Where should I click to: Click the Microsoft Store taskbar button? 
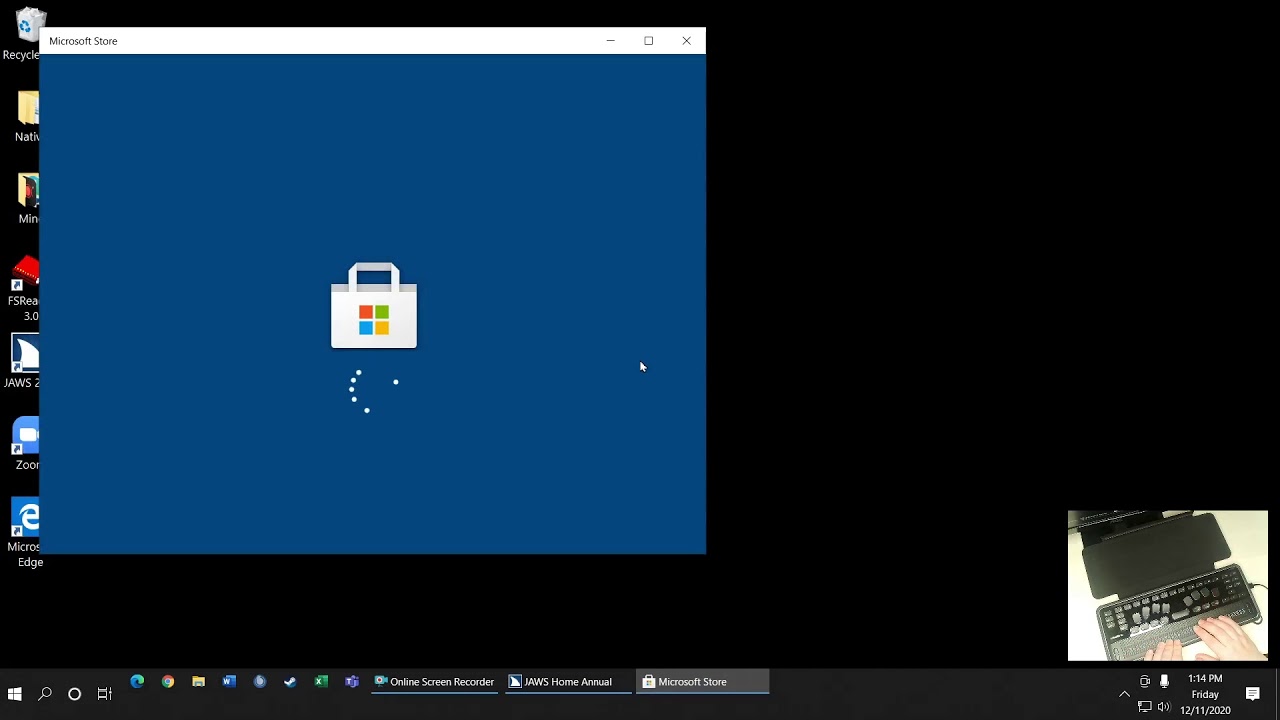[x=702, y=682]
